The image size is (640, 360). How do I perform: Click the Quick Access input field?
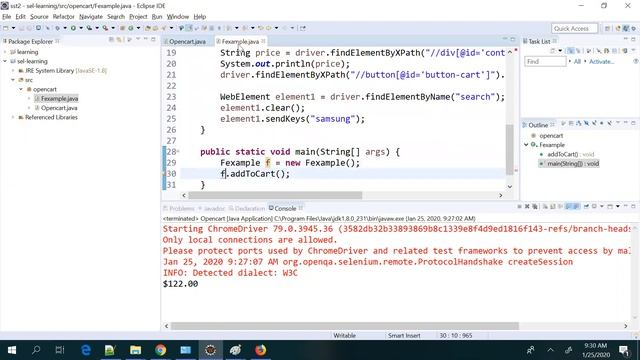pyautogui.click(x=574, y=29)
